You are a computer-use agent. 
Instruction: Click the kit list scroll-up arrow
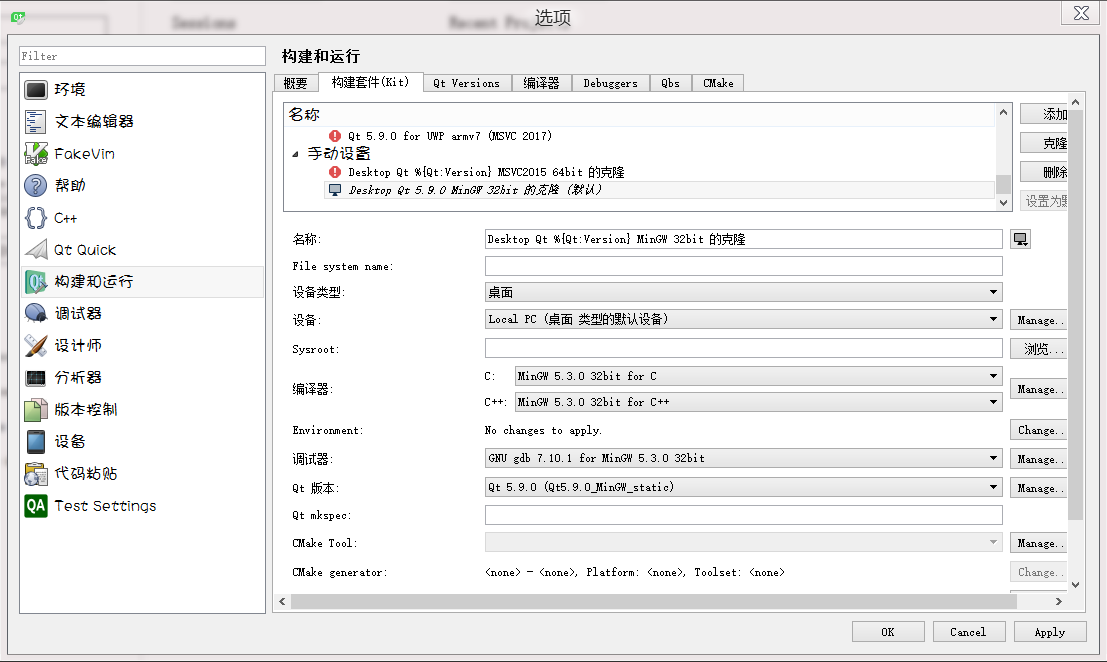tap(1003, 112)
